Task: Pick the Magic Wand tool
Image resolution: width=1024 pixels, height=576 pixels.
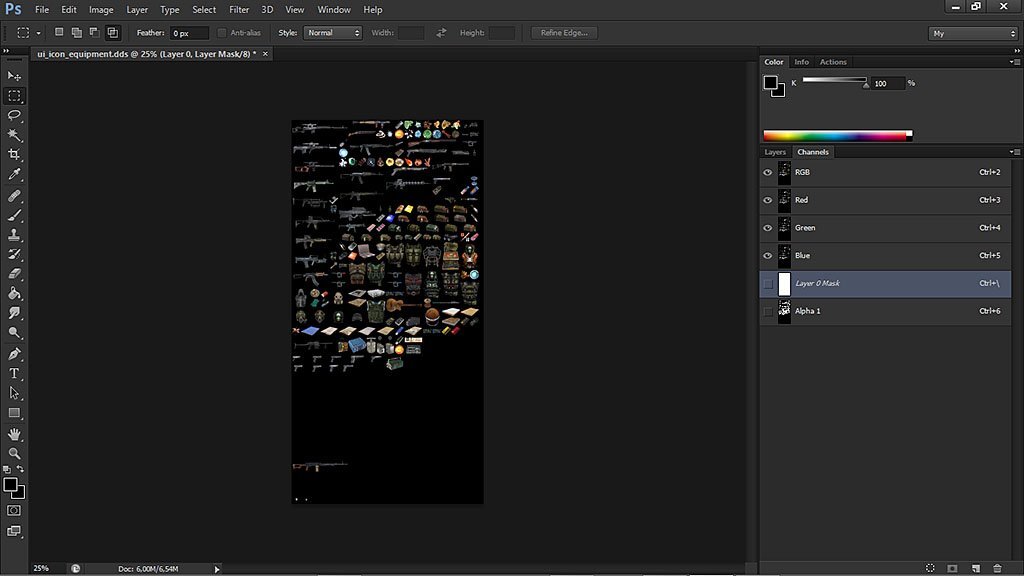Action: pyautogui.click(x=14, y=135)
